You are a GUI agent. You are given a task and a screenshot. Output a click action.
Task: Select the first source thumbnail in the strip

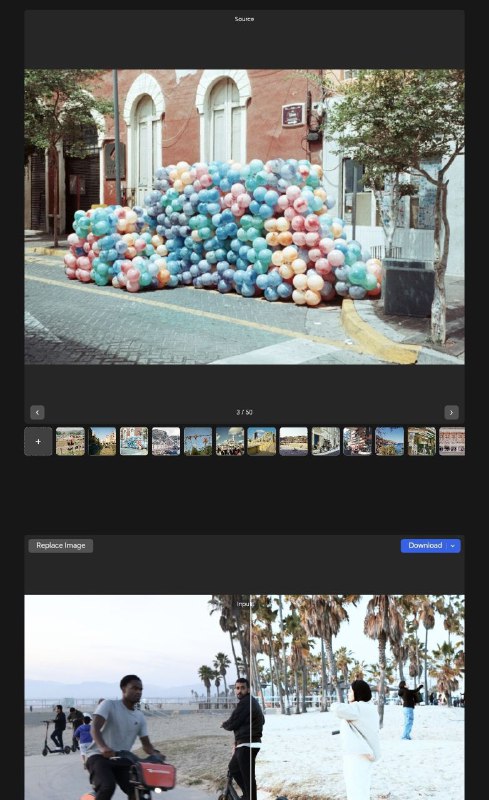click(x=70, y=441)
